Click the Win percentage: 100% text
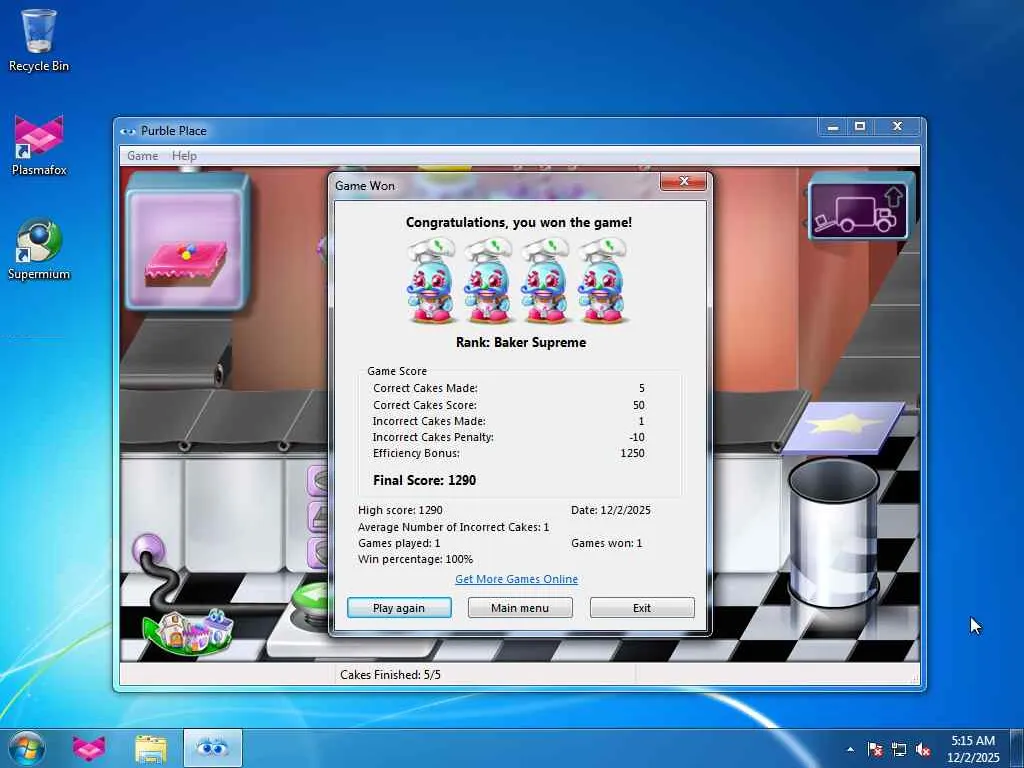 tap(415, 559)
